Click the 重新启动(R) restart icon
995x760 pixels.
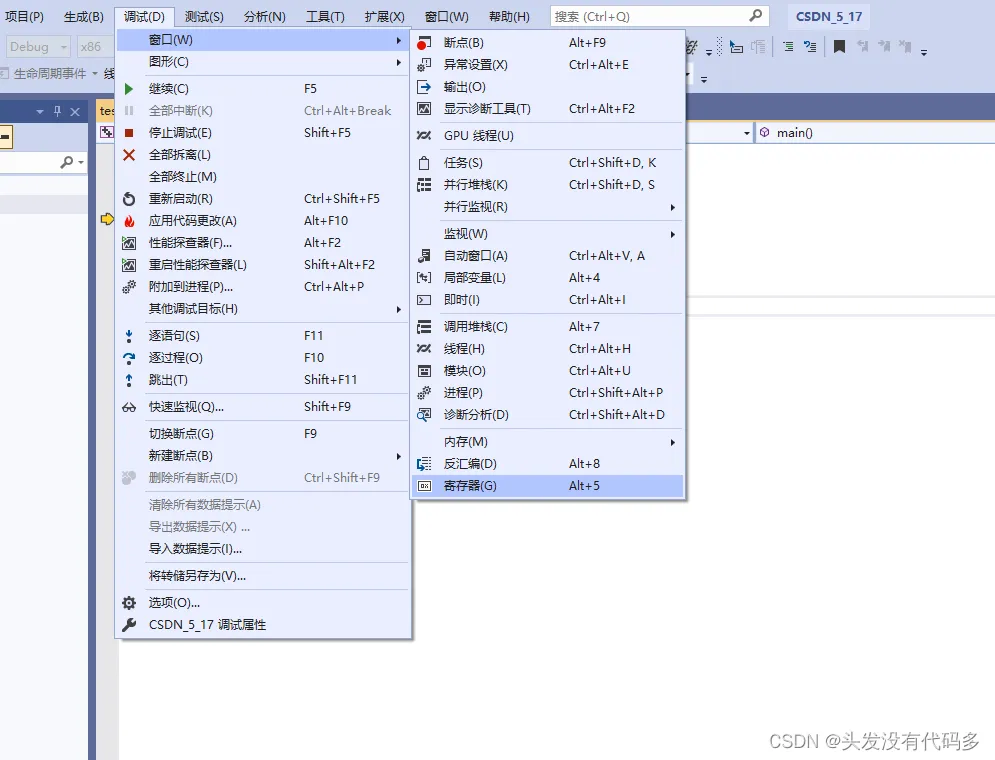coord(129,199)
